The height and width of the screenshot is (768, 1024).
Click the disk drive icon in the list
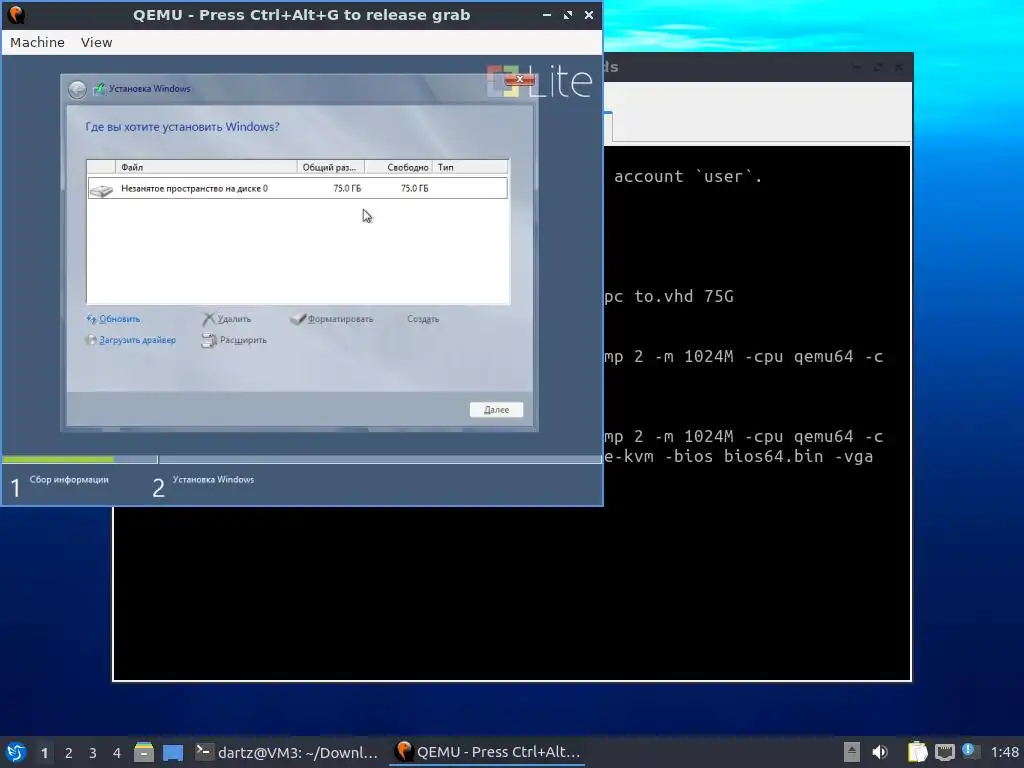click(x=101, y=190)
